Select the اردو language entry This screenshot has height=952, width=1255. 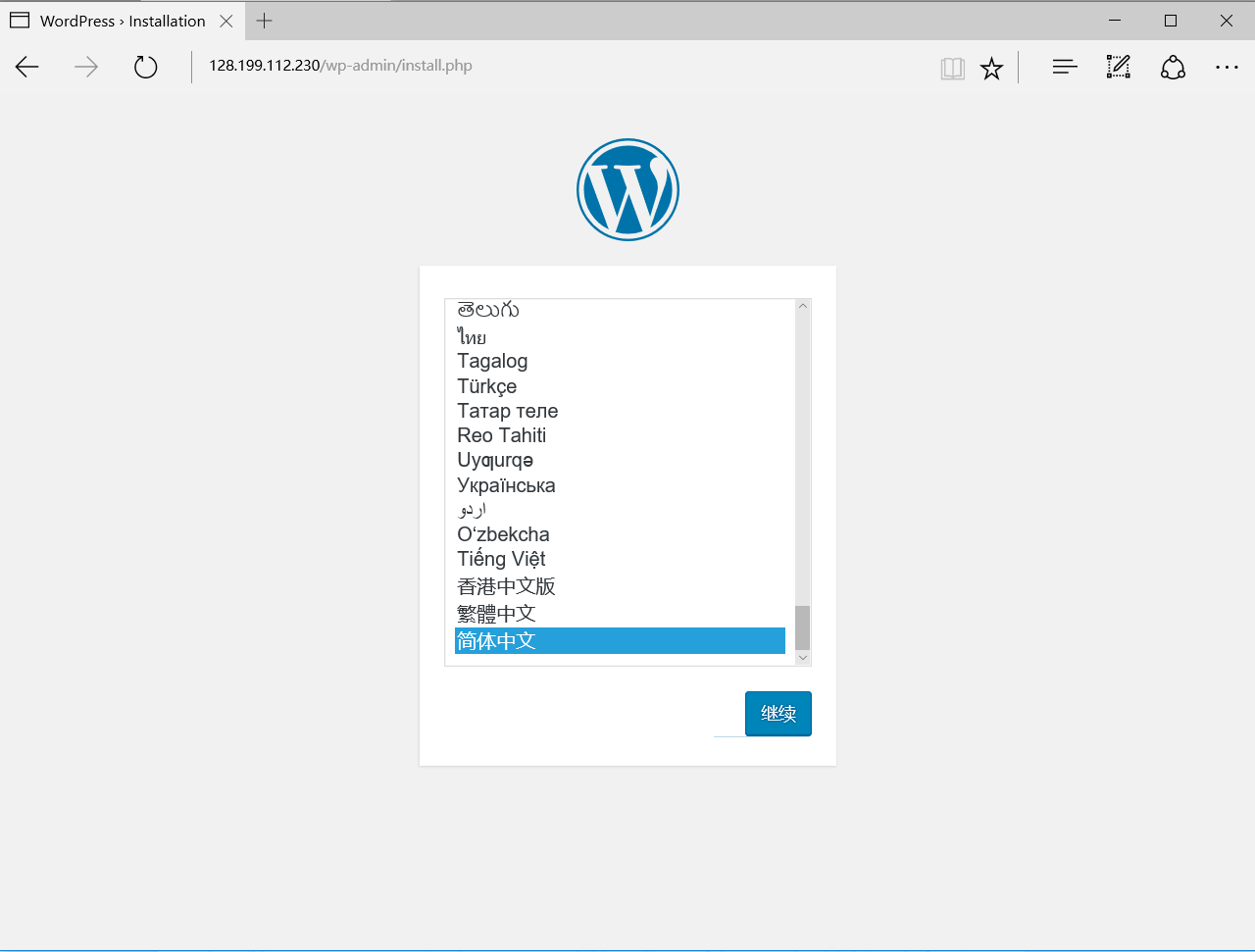pyautogui.click(x=620, y=510)
